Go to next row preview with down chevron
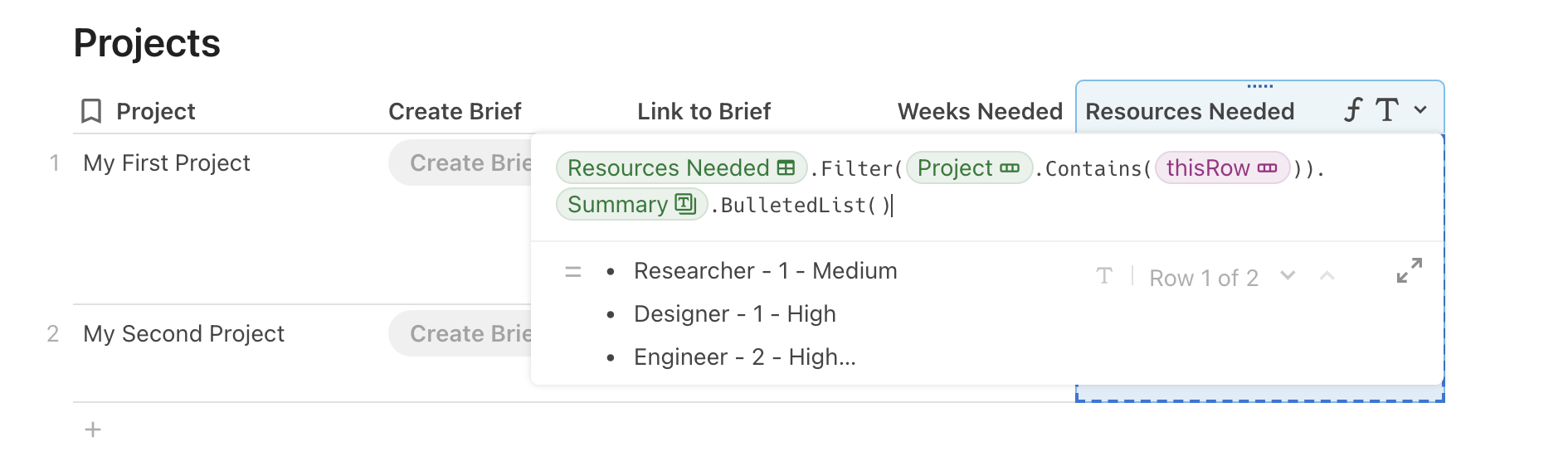 1288,276
